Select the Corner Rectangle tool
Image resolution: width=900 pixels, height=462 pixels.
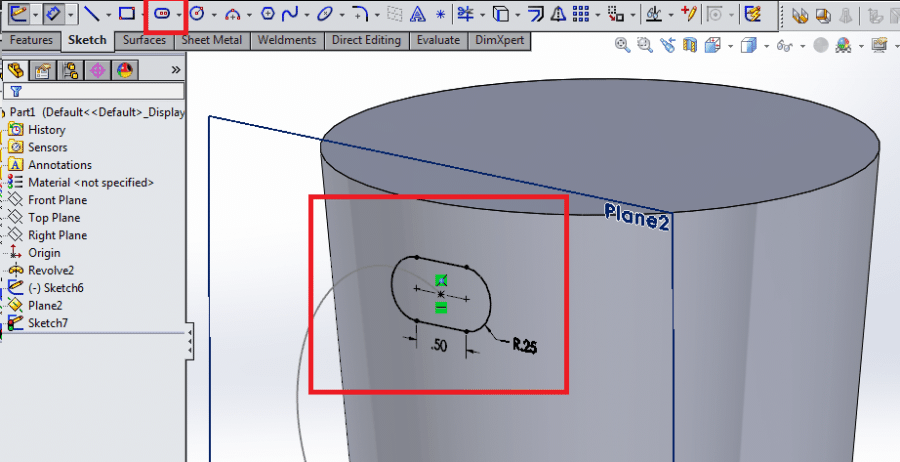coord(126,13)
